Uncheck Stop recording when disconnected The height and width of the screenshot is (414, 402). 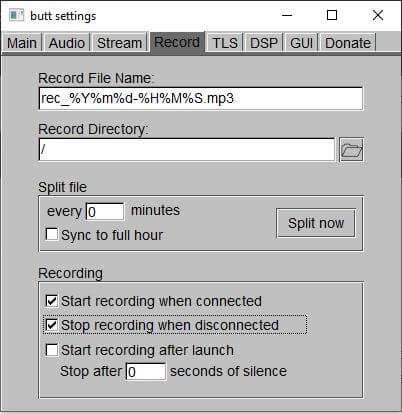click(x=51, y=325)
